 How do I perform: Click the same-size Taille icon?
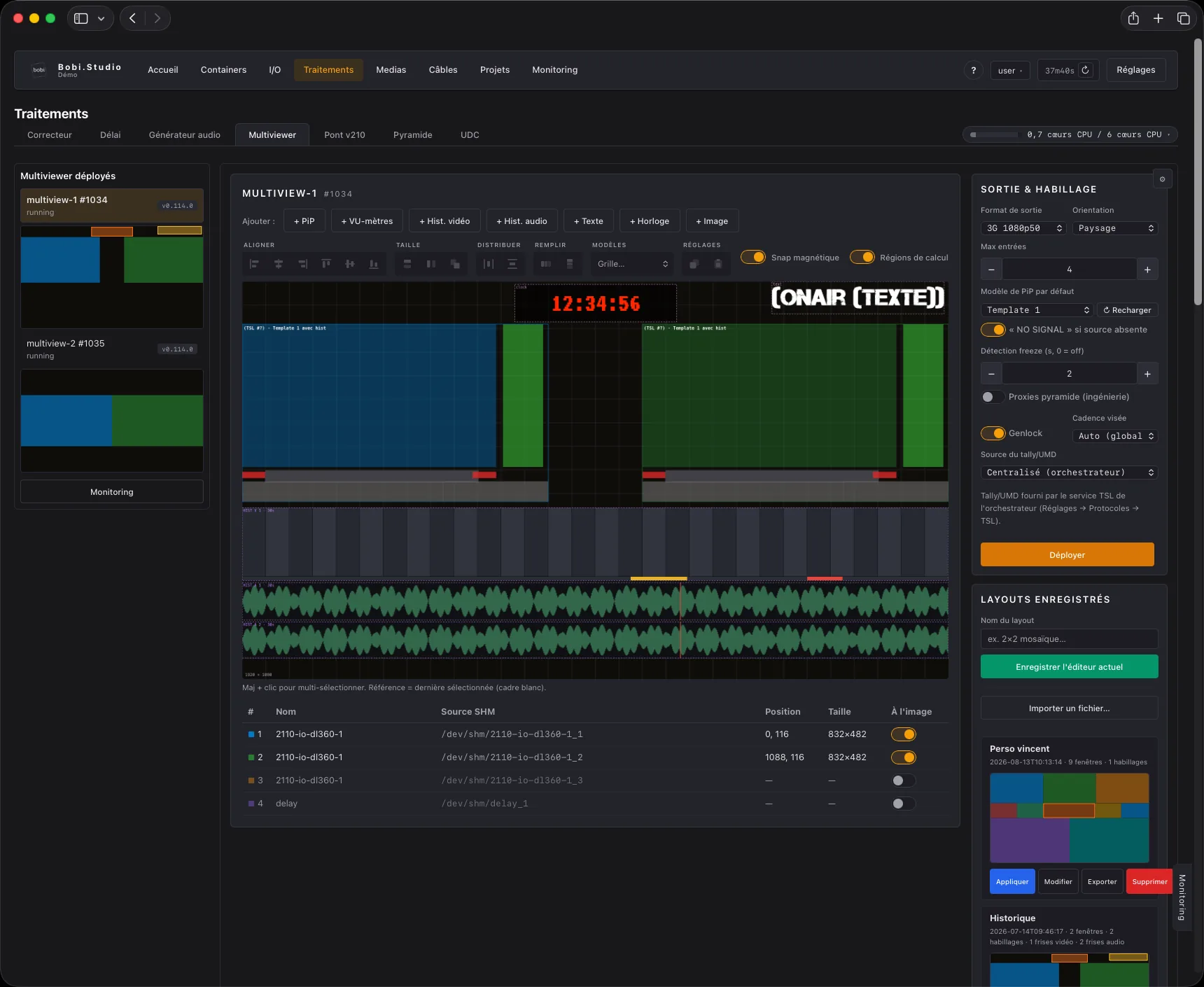[455, 264]
